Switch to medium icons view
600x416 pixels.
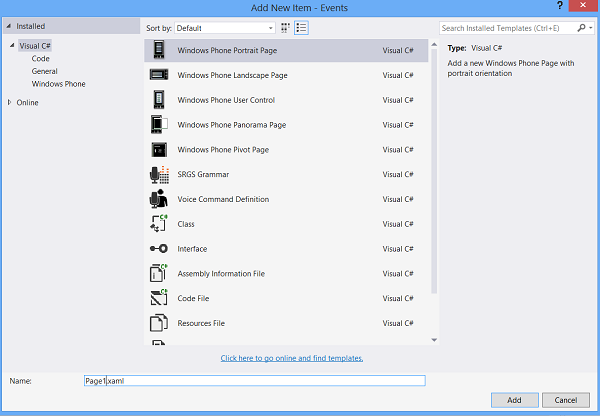[285, 28]
